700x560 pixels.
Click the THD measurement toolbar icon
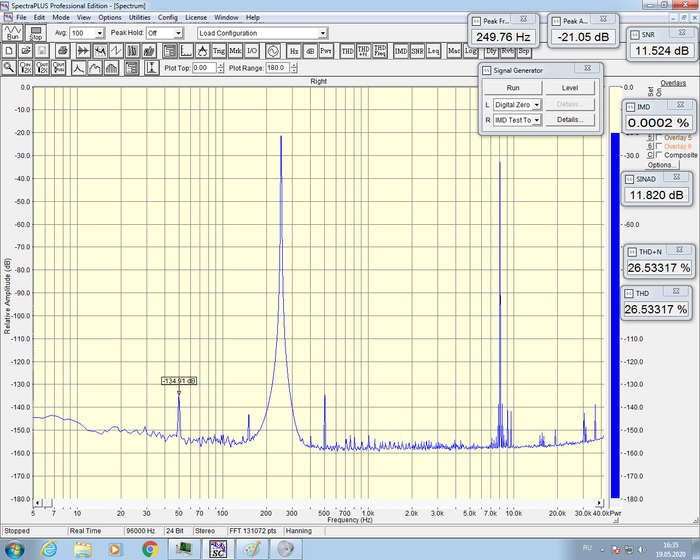pos(347,50)
